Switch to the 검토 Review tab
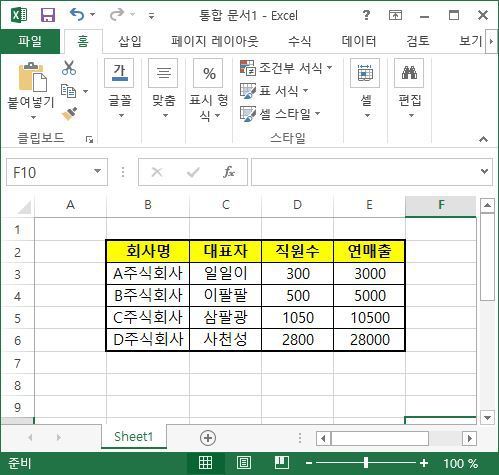499x475 pixels. pyautogui.click(x=418, y=41)
